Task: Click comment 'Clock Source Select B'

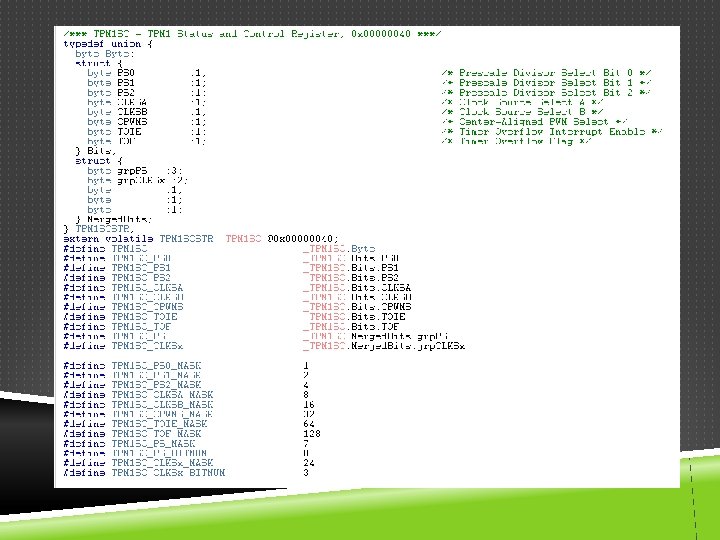Action: coord(522,112)
